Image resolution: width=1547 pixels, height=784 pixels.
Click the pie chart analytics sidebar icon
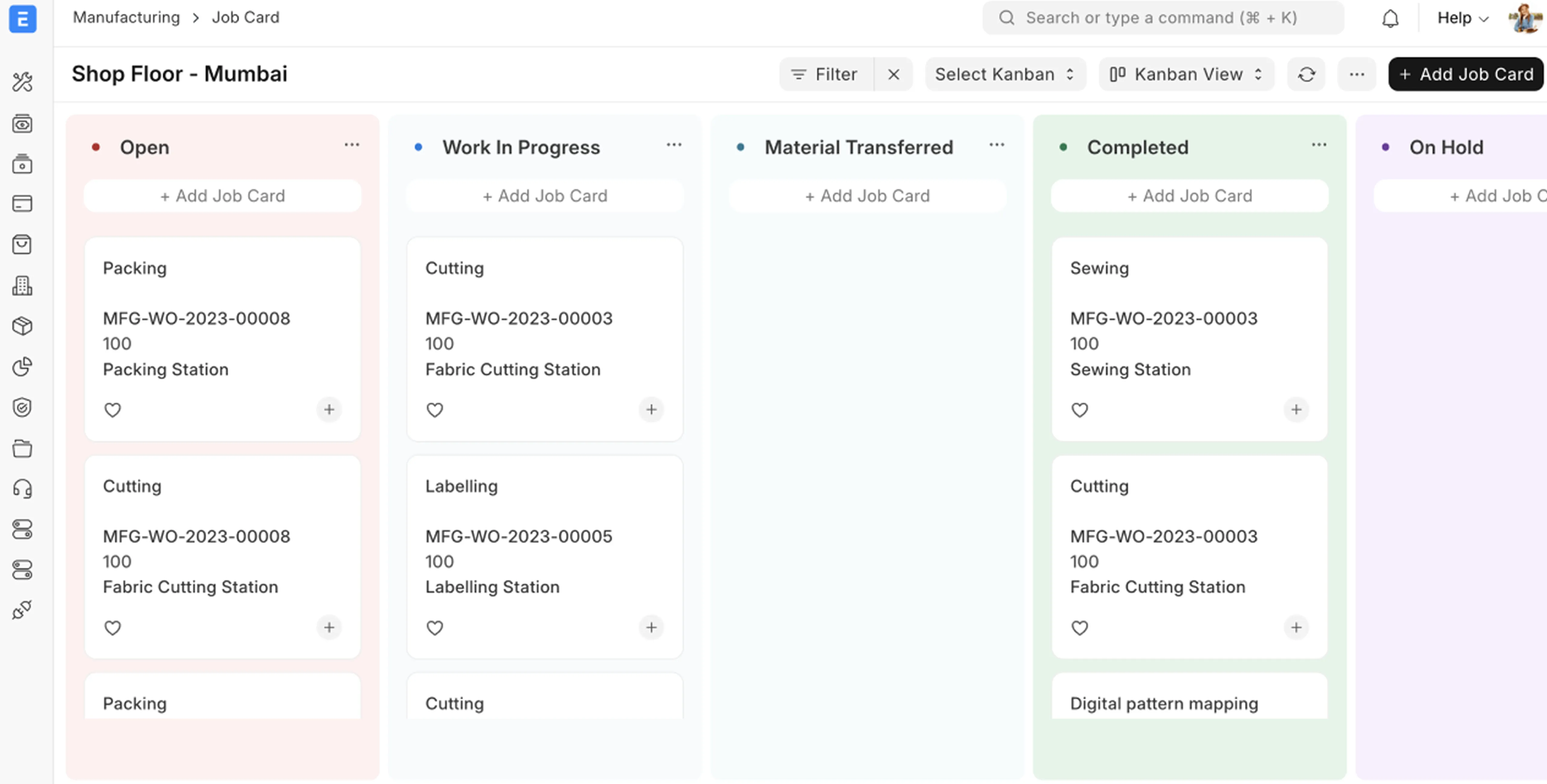pos(22,367)
